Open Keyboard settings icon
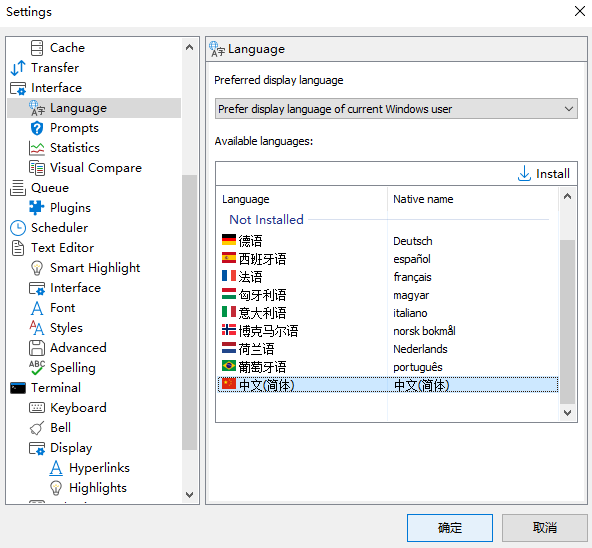Screen dimensions: 592x548 (x=37, y=408)
